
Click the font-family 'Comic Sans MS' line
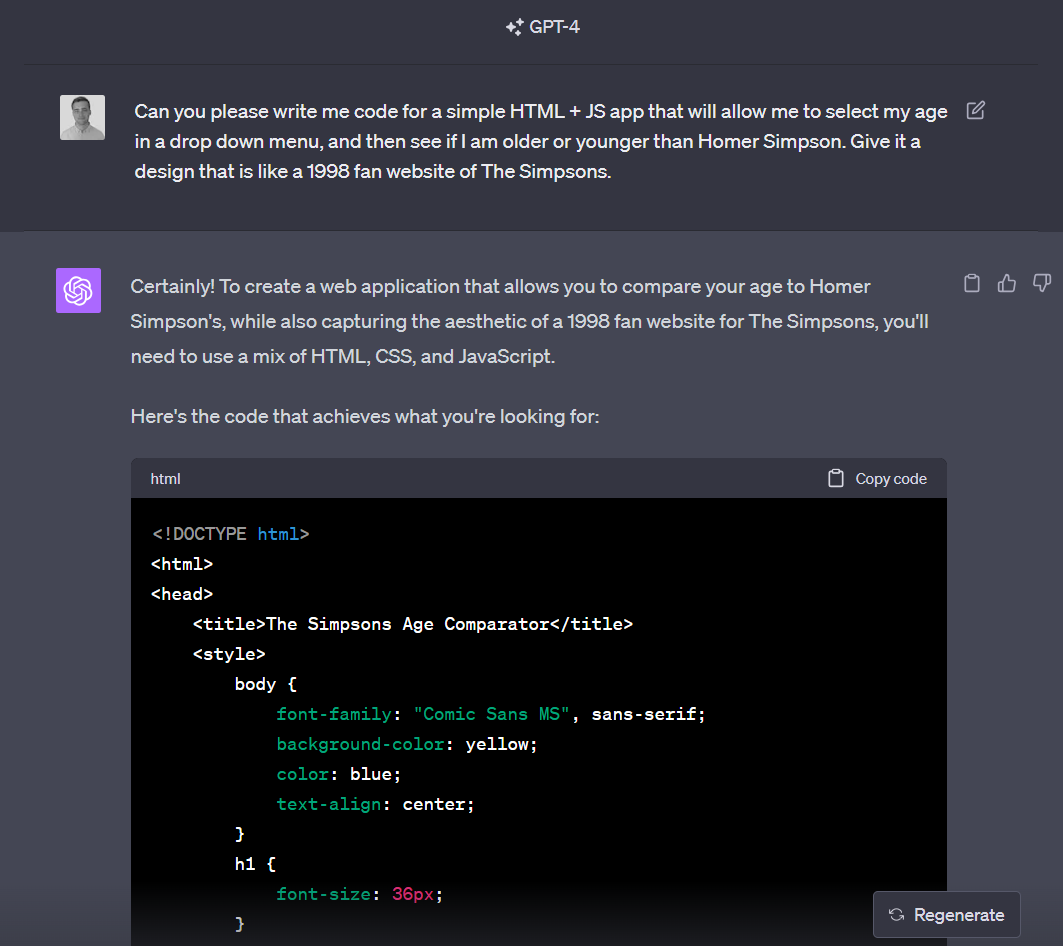tap(491, 714)
